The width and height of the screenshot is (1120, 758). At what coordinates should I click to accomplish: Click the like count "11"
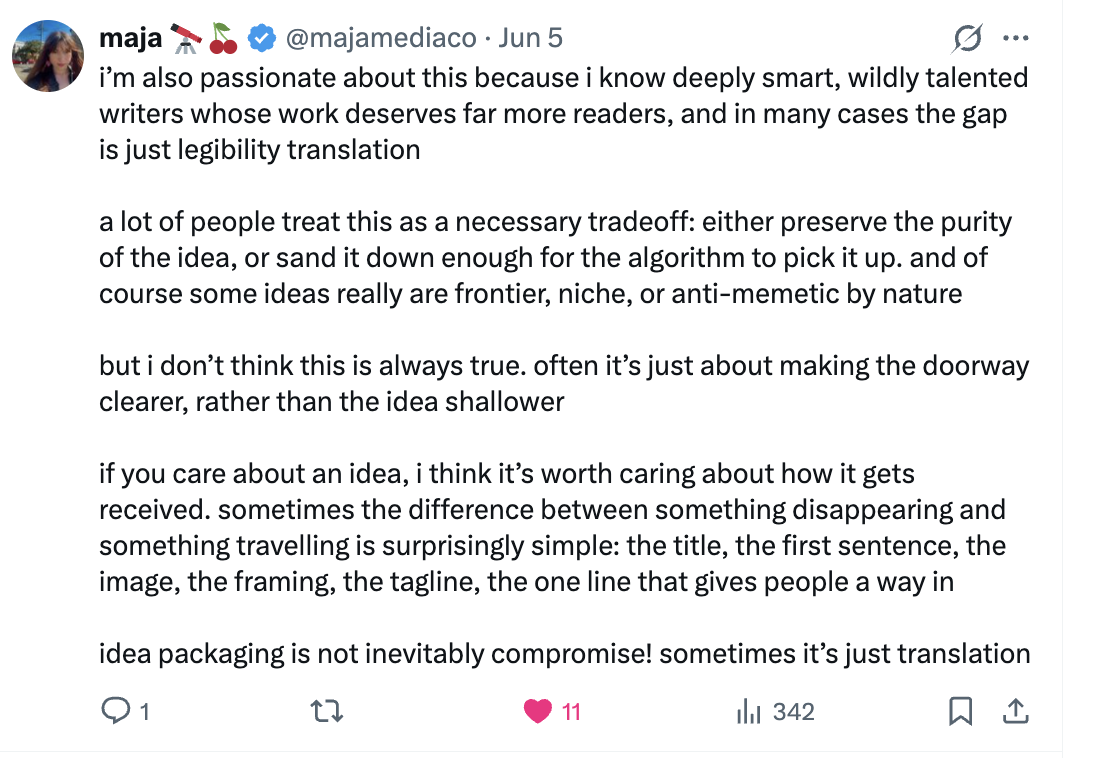[571, 712]
